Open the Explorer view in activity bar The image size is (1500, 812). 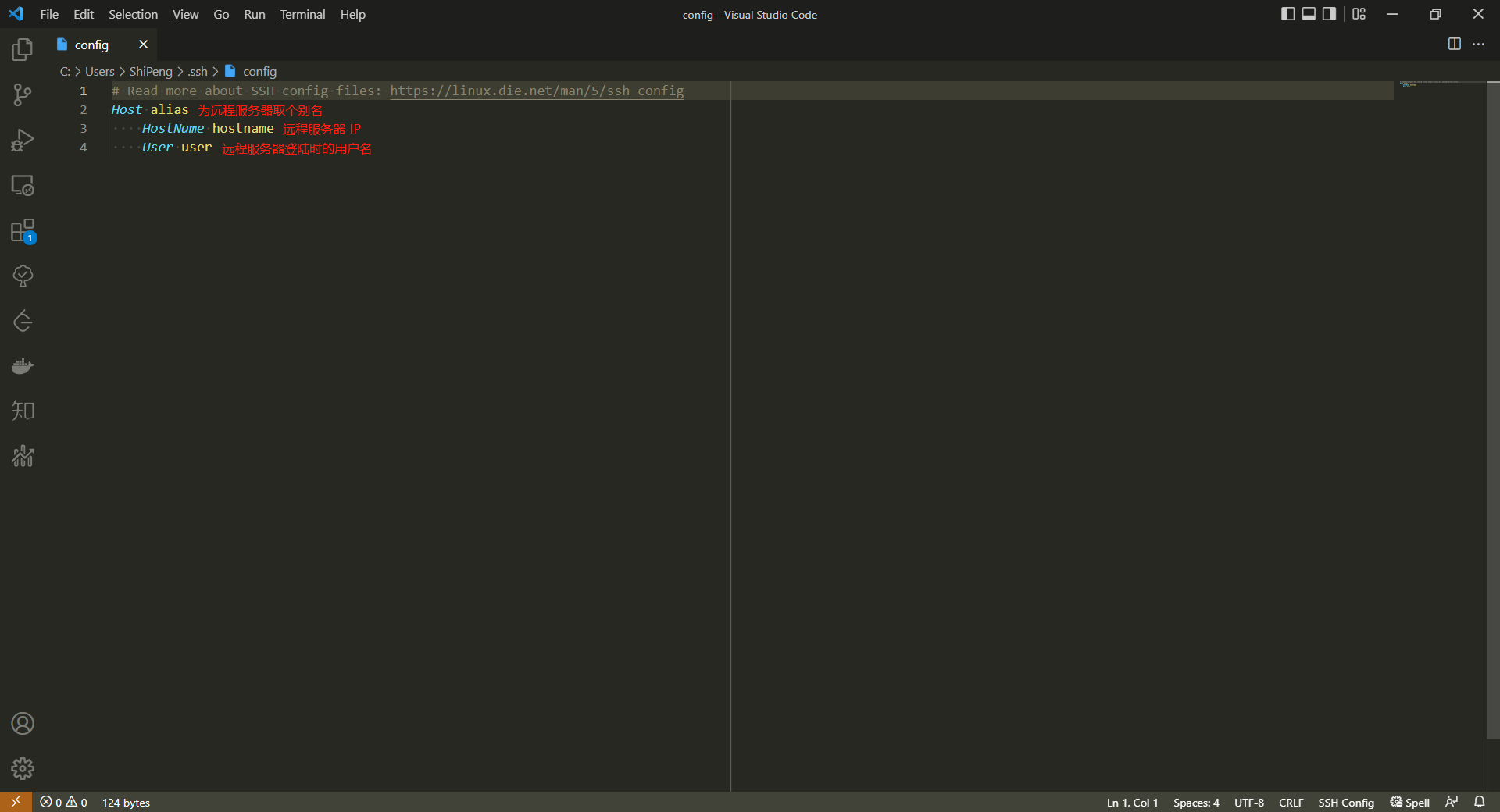point(23,50)
